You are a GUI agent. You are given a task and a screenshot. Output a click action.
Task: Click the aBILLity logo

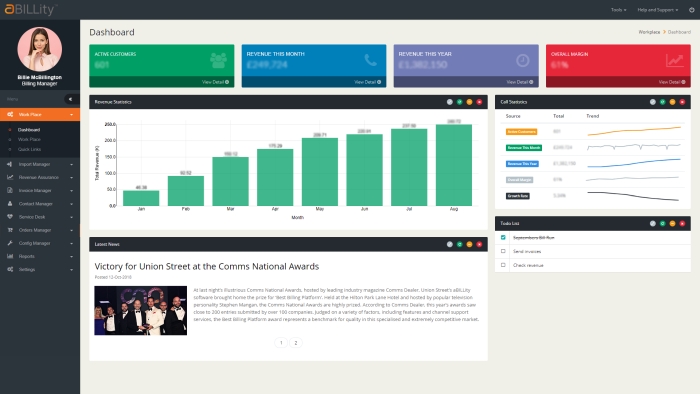tap(31, 9)
